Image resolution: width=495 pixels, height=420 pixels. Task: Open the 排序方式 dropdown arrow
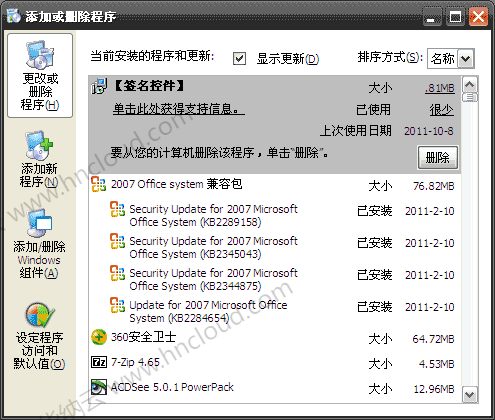click(x=465, y=59)
